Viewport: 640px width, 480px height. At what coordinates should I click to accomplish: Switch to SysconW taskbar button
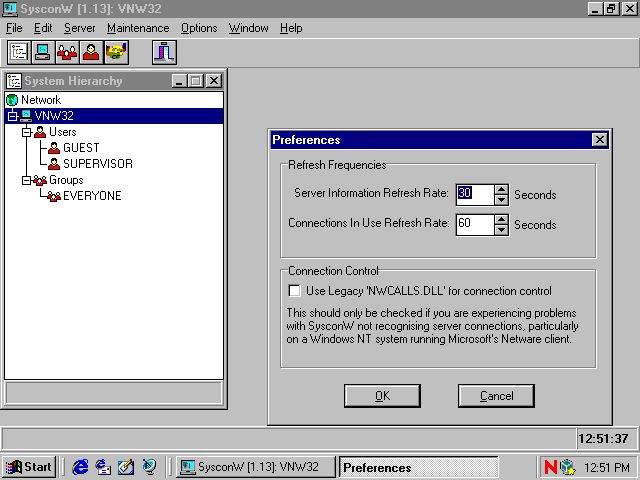tap(256, 467)
